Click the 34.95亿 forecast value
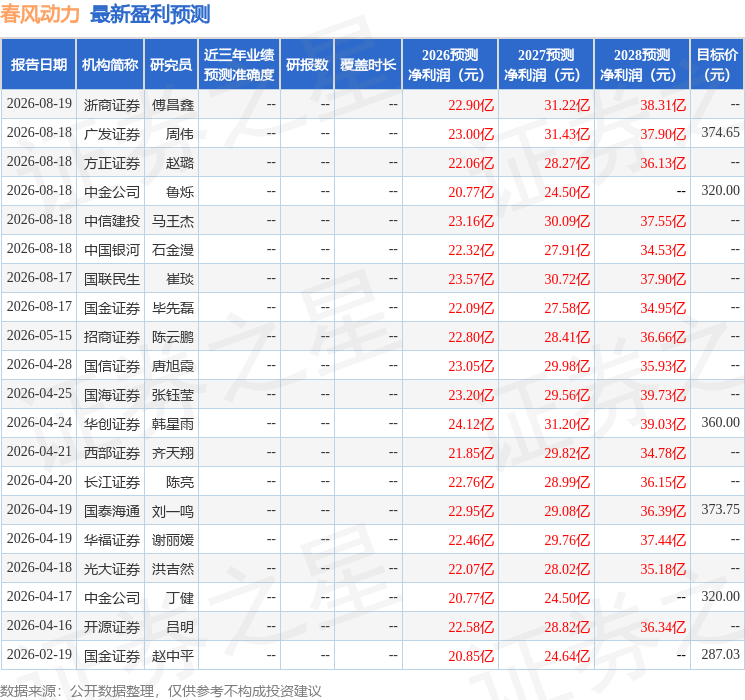This screenshot has height=700, width=745. tap(663, 308)
